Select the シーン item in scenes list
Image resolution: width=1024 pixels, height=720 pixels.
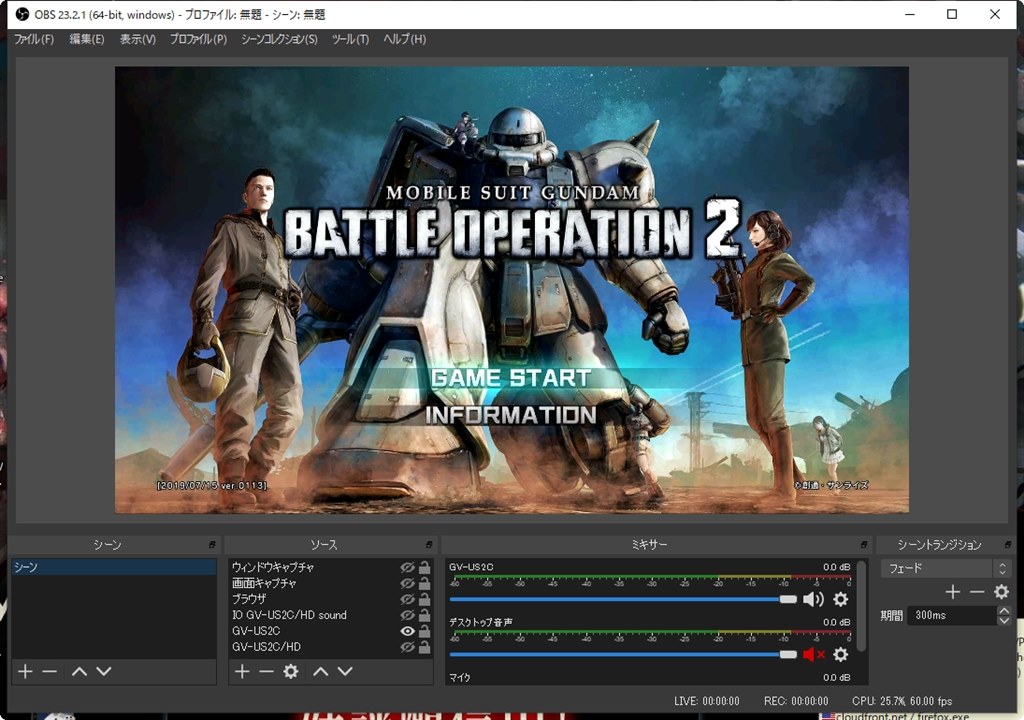(114, 567)
